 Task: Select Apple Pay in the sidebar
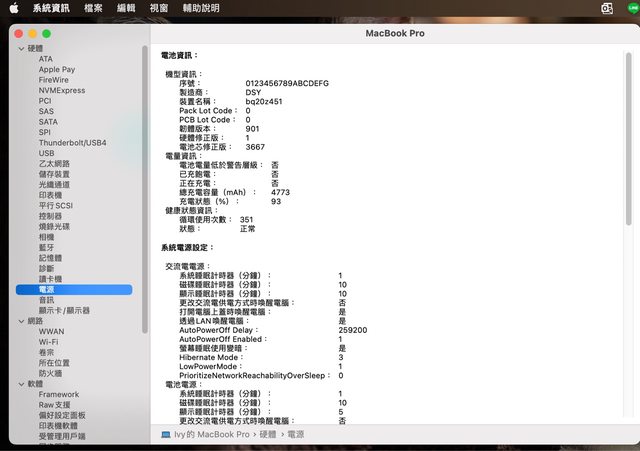(57, 69)
